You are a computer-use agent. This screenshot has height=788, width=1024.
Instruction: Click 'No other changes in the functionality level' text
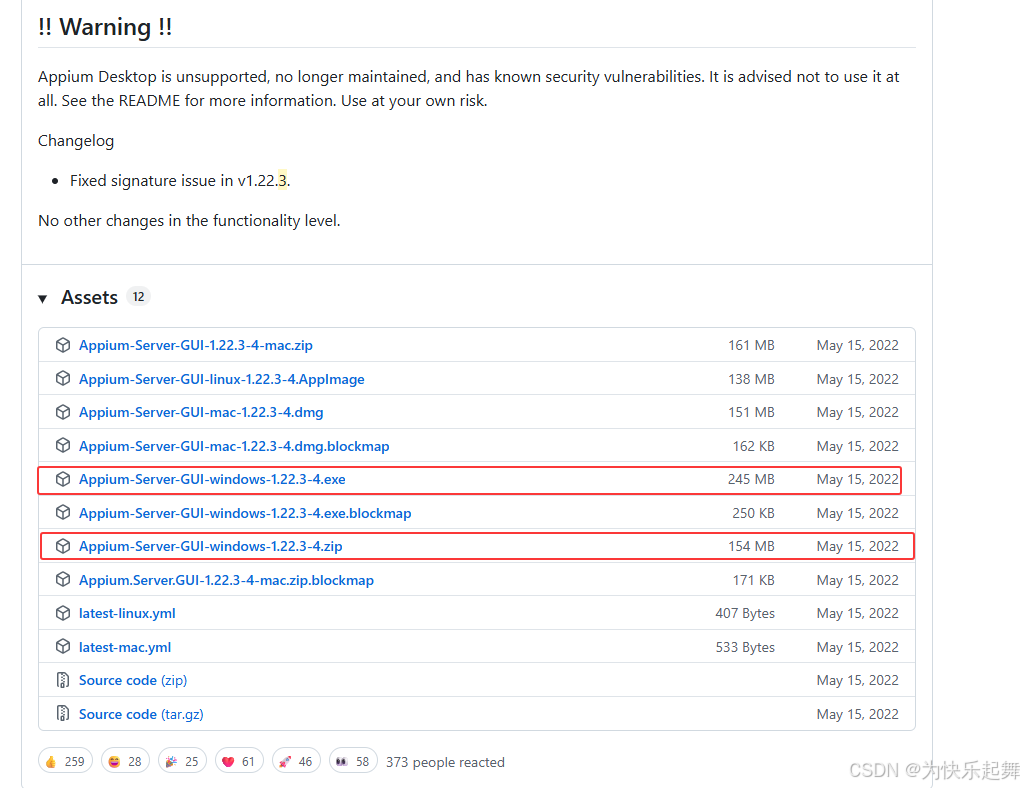[x=189, y=221]
